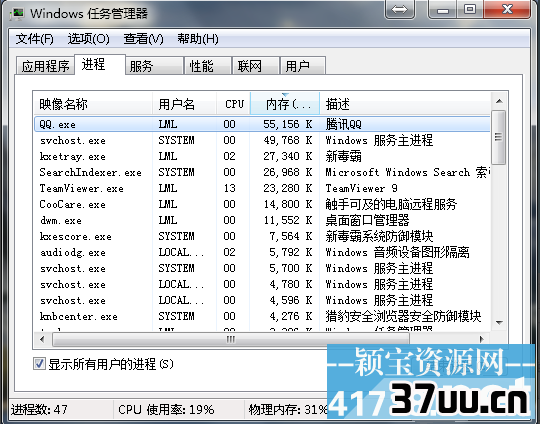Click the horizontal scrollbar thumb
The height and width of the screenshot is (424, 540).
click(x=231, y=339)
